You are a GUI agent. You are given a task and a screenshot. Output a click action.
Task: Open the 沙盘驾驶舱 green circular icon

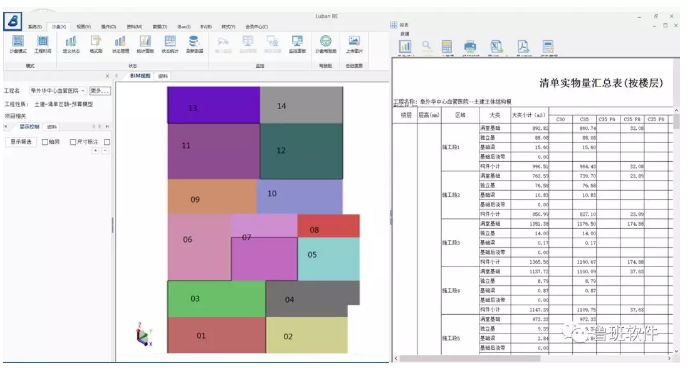[326, 42]
